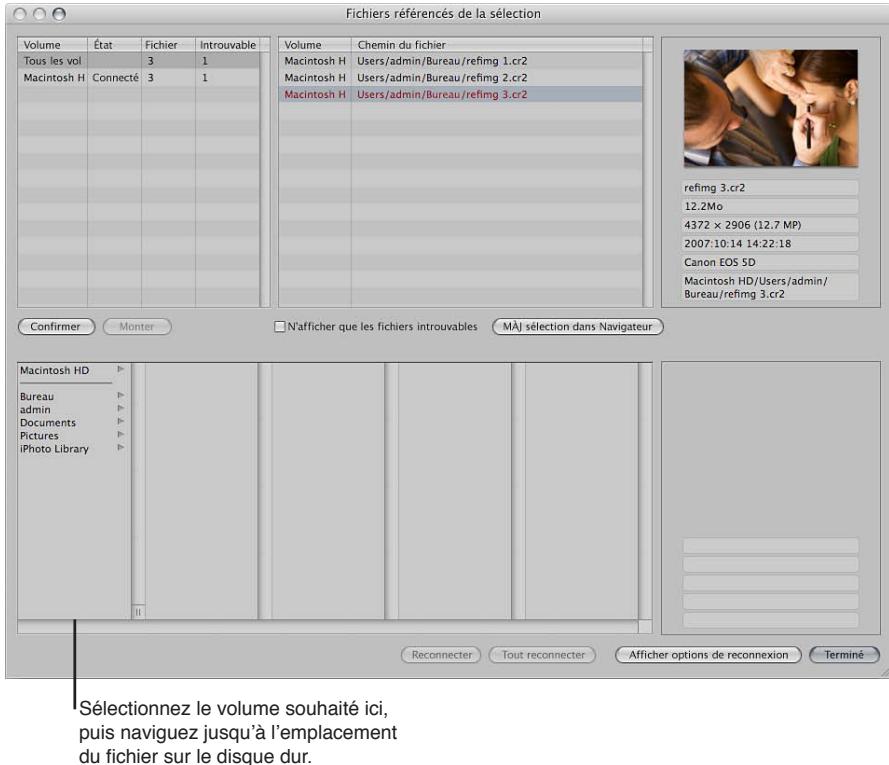Click the browser column resize handle

click(x=138, y=612)
